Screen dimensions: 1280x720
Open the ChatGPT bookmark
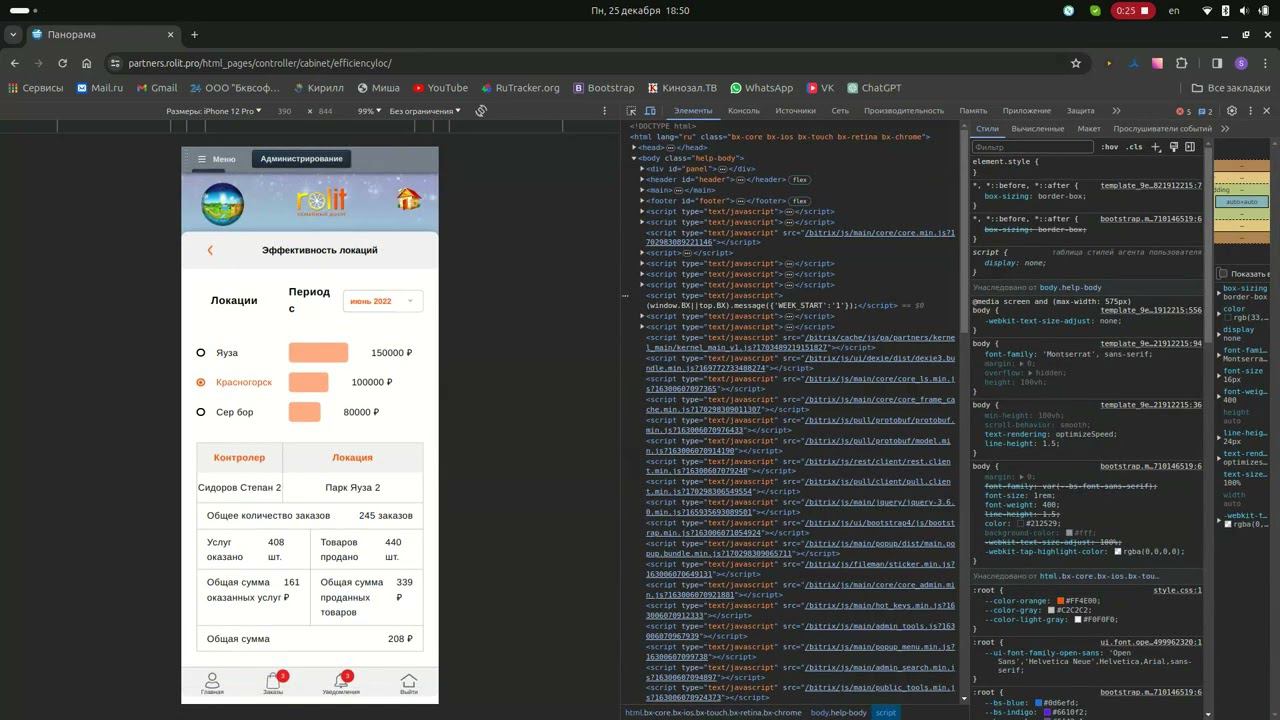(874, 88)
